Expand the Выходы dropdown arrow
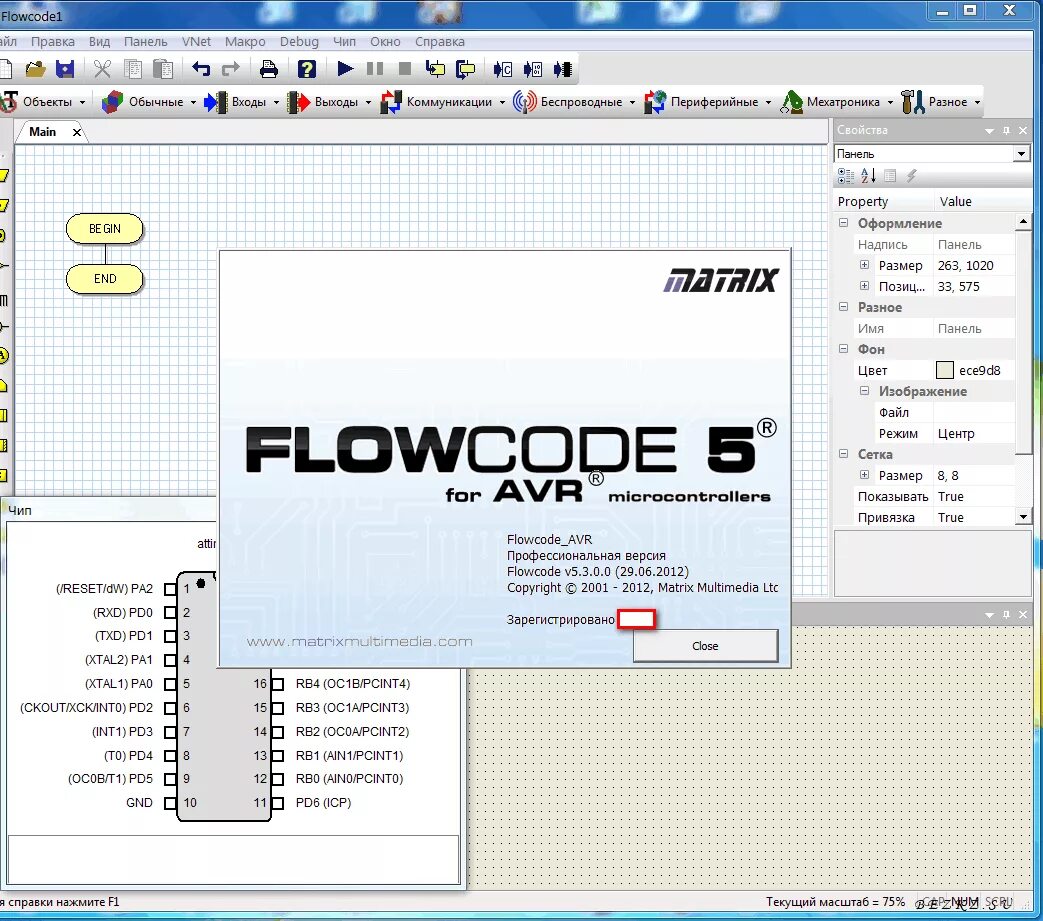The image size is (1043, 921). [x=368, y=102]
